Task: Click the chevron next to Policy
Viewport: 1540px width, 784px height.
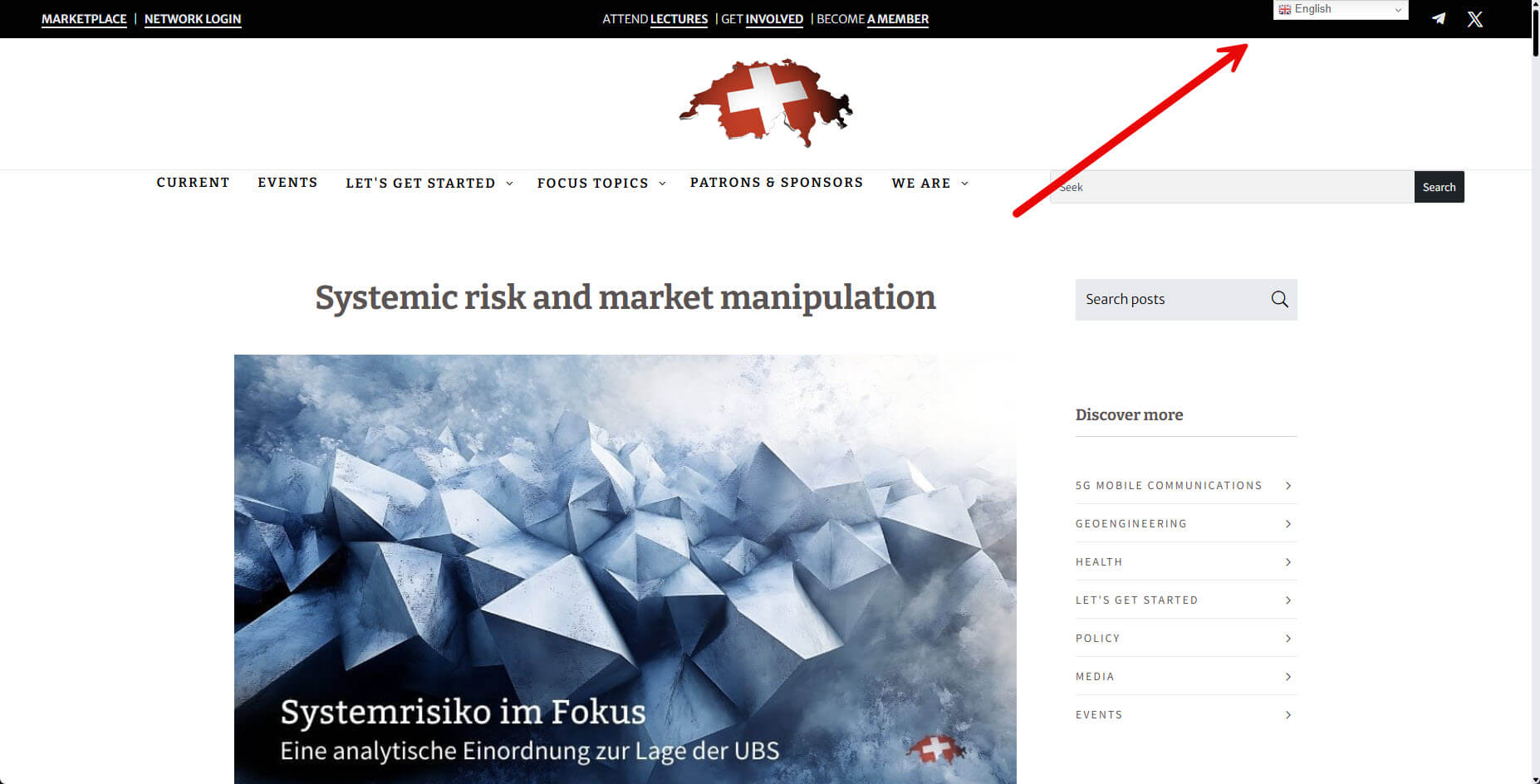Action: [1288, 639]
